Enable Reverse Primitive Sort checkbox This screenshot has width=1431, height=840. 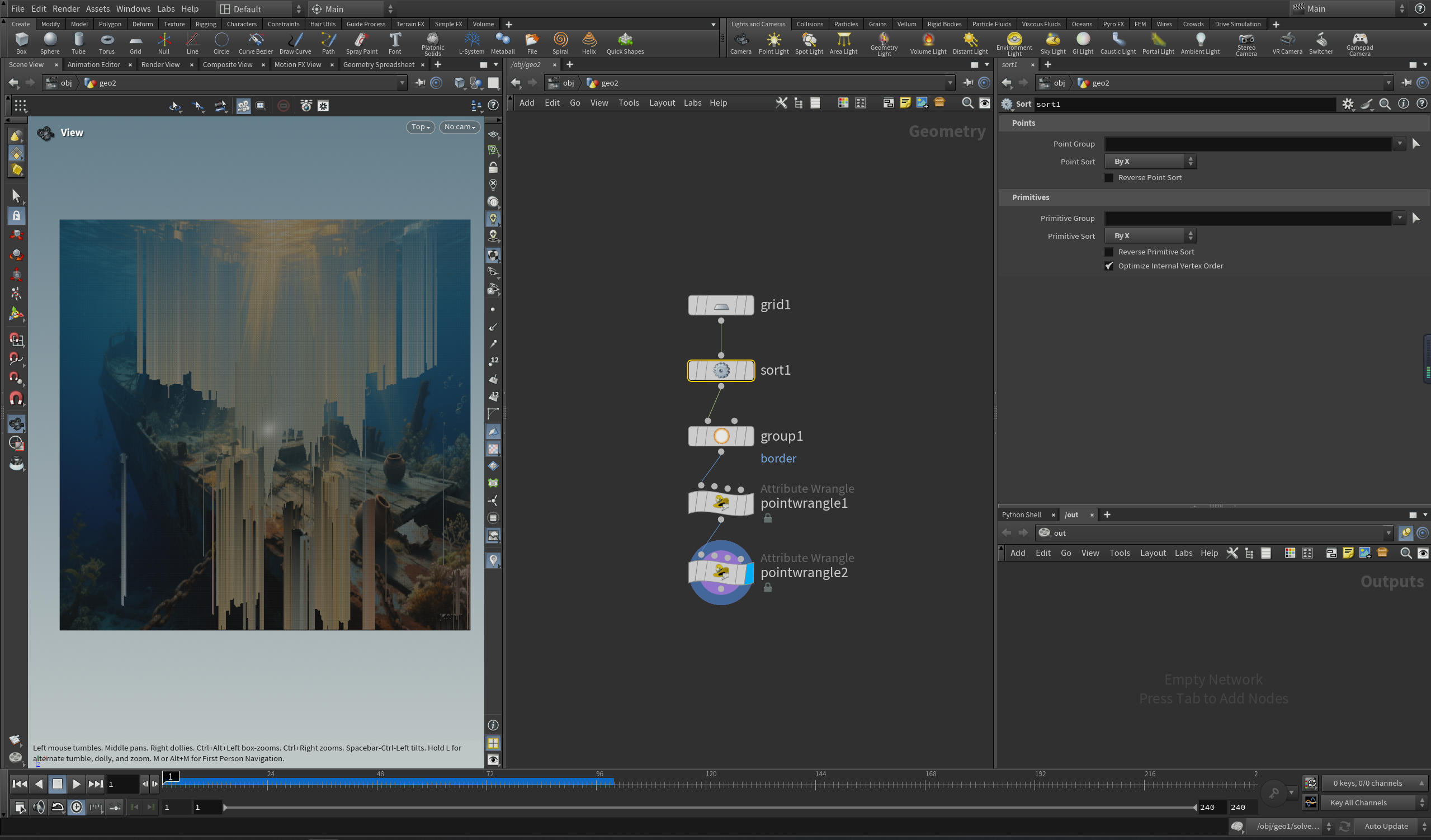pyautogui.click(x=1108, y=252)
